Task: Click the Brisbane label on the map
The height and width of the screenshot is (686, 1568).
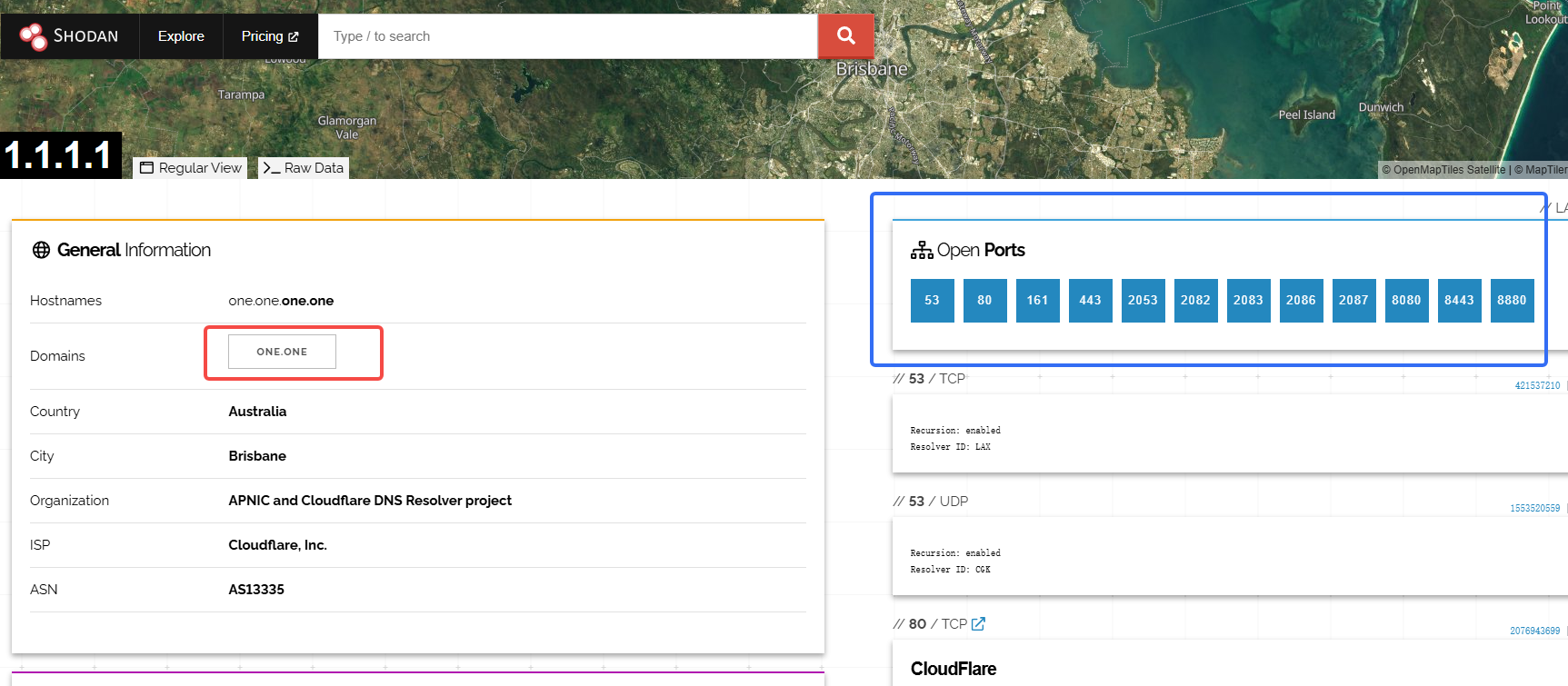Action: [871, 69]
